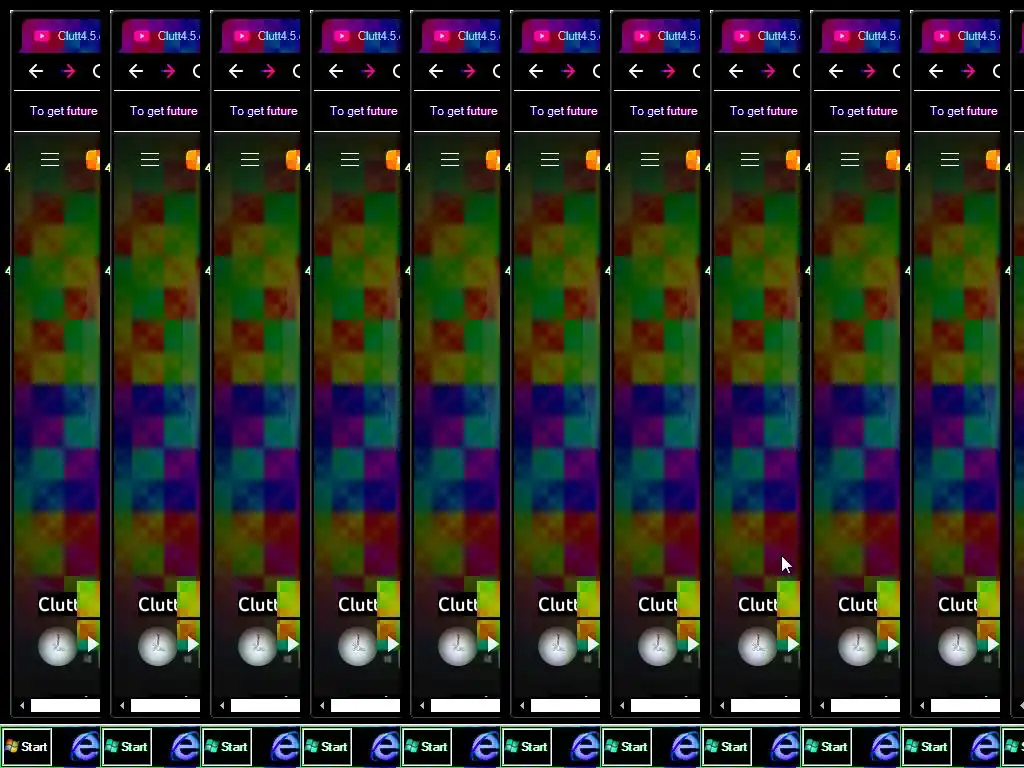
Task: Select the Clutt4.5 tab in the tenth copy
Action: click(x=960, y=36)
